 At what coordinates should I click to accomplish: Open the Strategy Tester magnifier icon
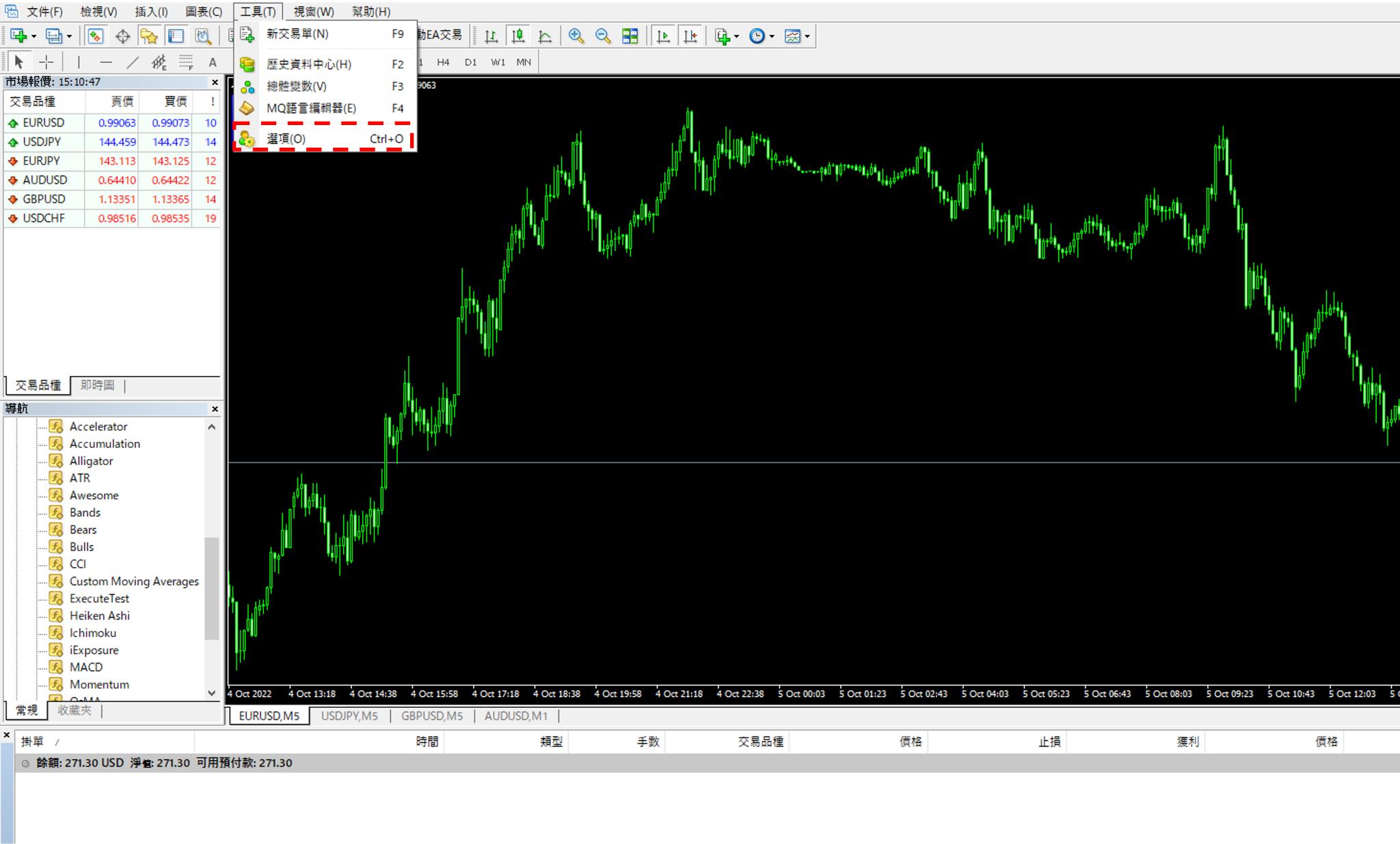pyautogui.click(x=202, y=36)
